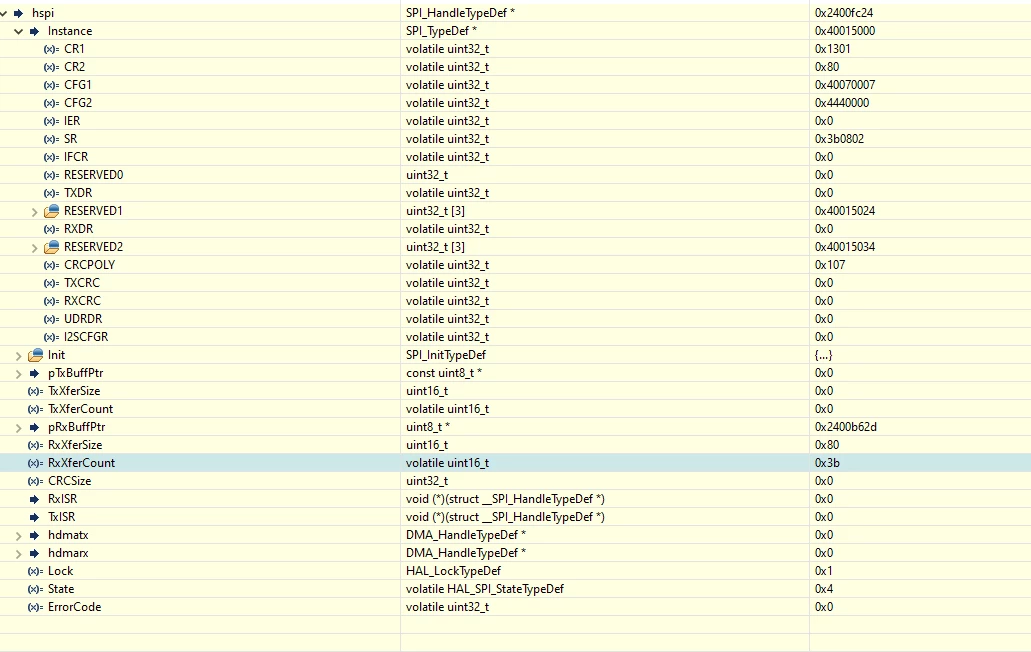The image size is (1031, 652).
Task: Click the CFG2 variable icon
Action: pyautogui.click(x=51, y=103)
